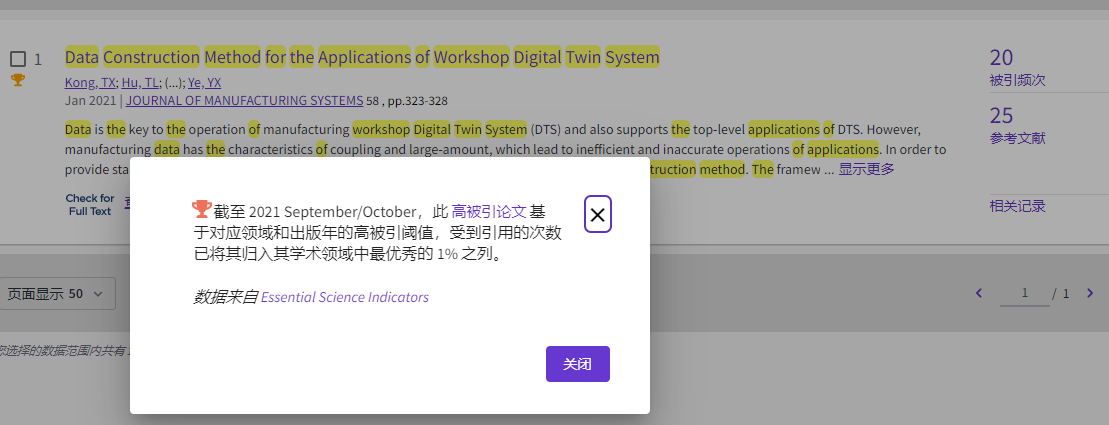Open Journal of Manufacturing Systems link
Screen dimensions: 1109x425
coord(244,101)
